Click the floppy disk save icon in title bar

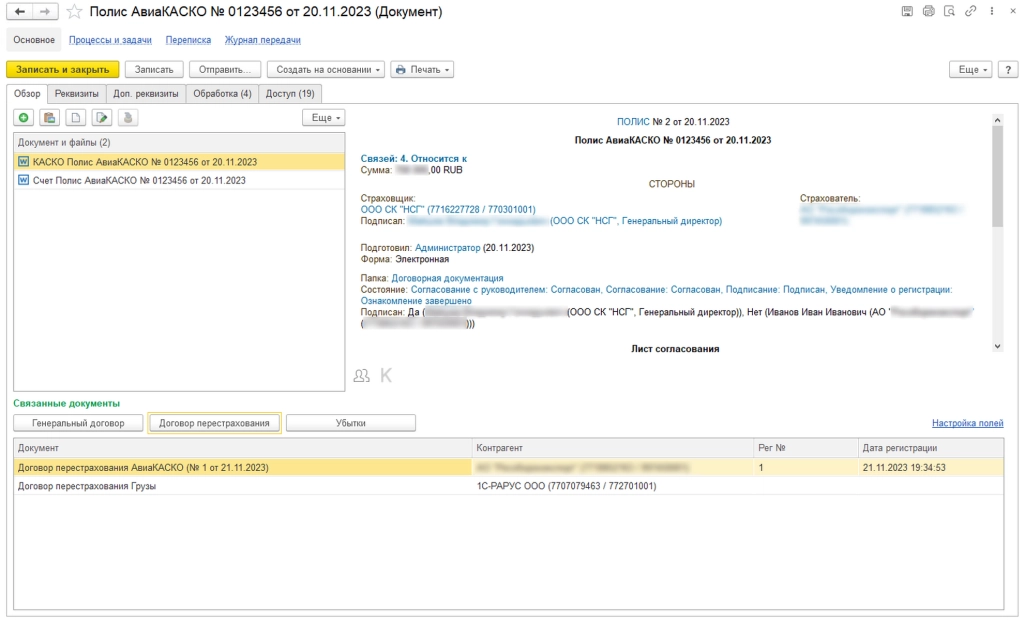point(907,11)
